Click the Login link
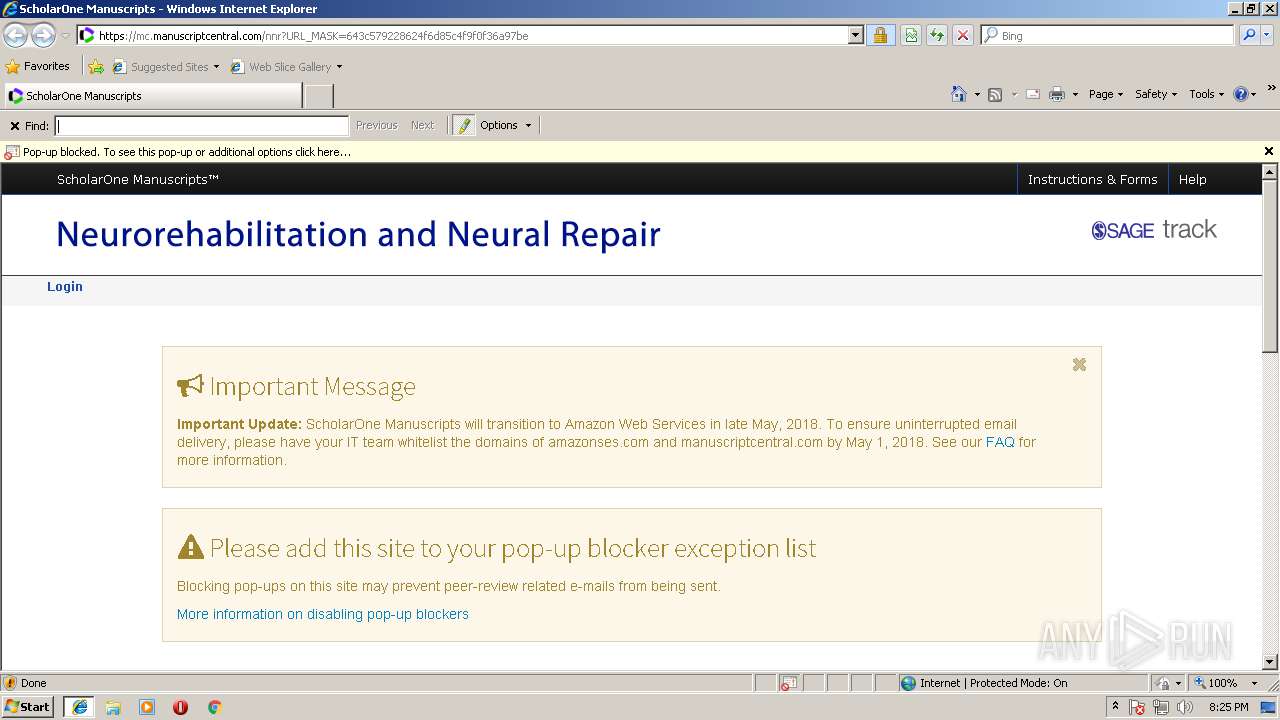This screenshot has height=720, width=1280. pyautogui.click(x=65, y=286)
